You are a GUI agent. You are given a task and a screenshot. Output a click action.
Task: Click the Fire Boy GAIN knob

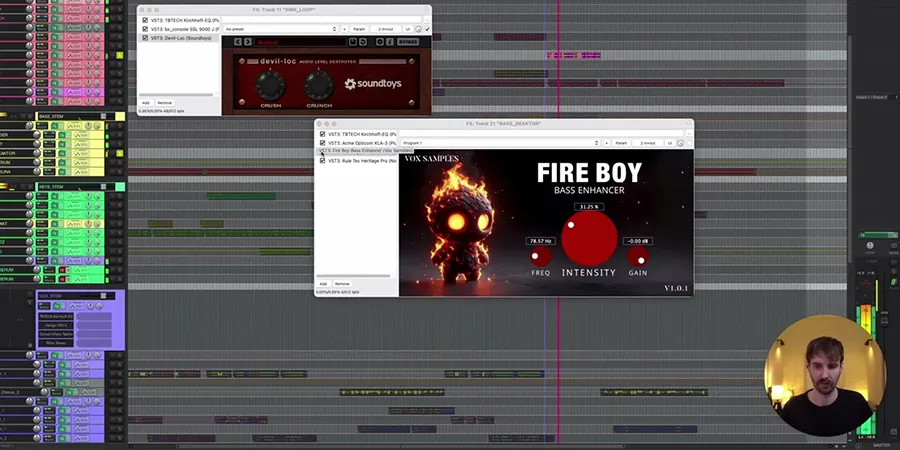(638, 257)
